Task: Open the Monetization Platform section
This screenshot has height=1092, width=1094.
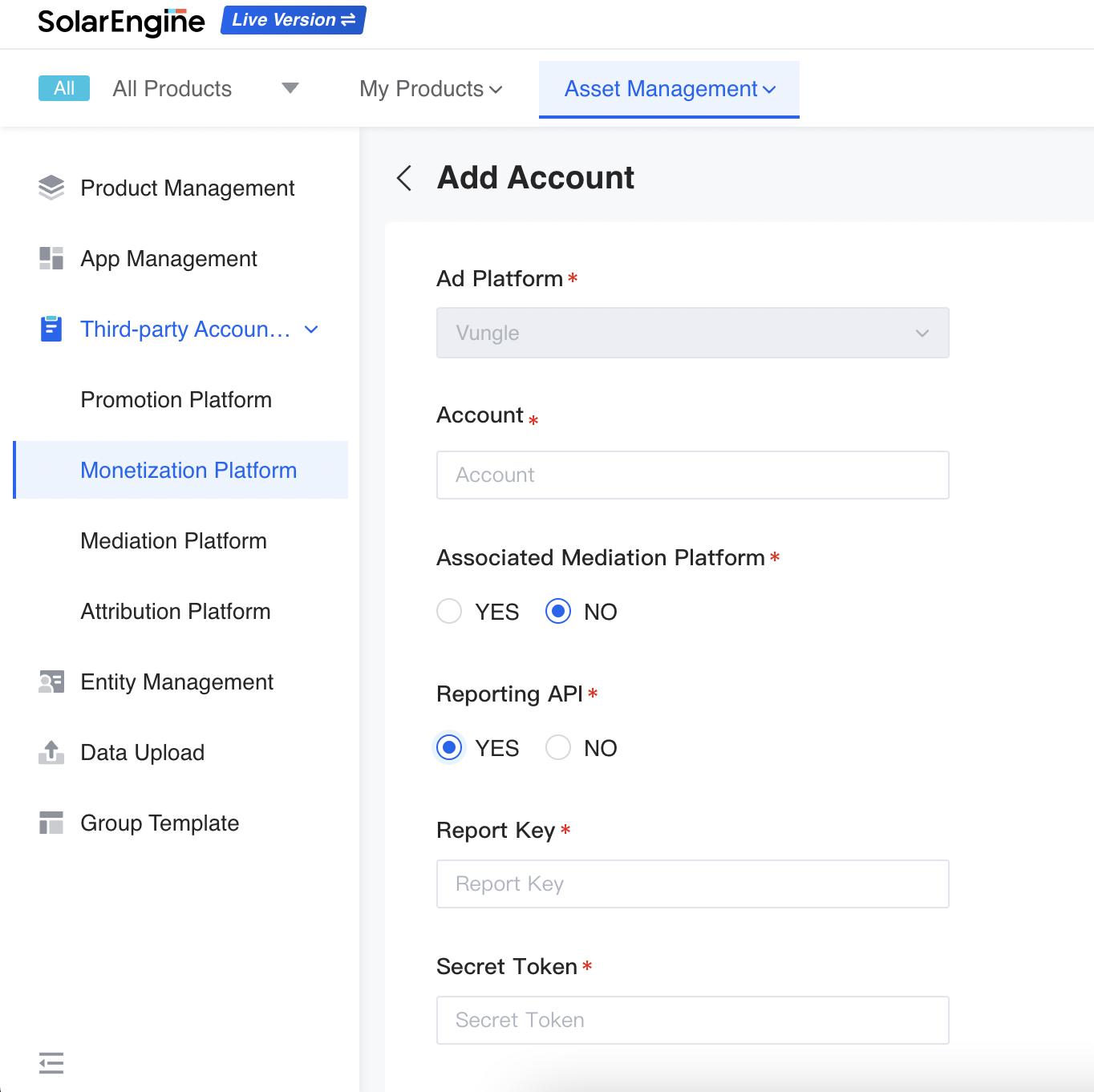Action: tap(188, 470)
